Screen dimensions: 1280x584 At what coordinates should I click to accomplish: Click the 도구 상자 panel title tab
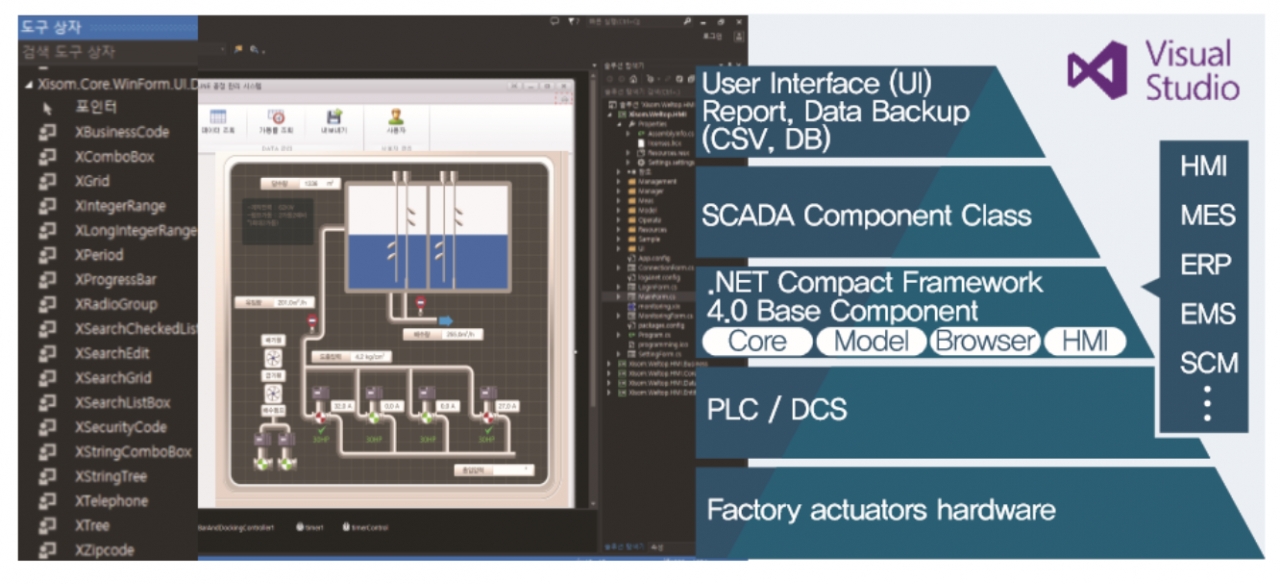point(52,27)
